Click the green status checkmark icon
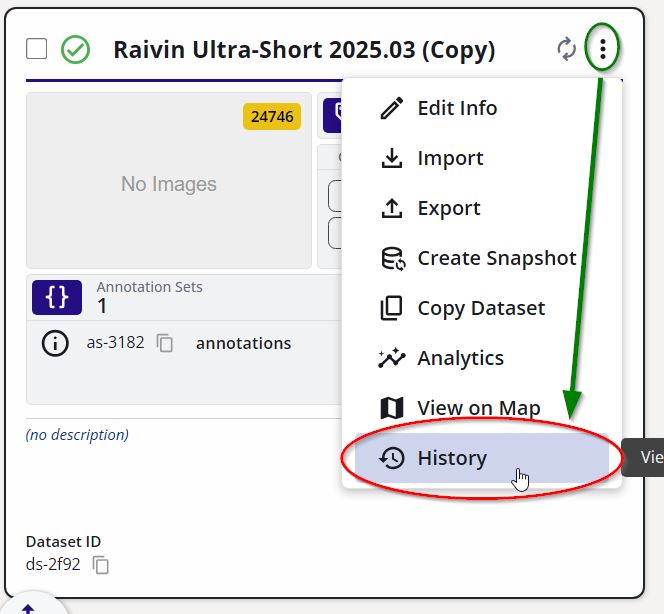The width and height of the screenshot is (664, 614). (75, 50)
